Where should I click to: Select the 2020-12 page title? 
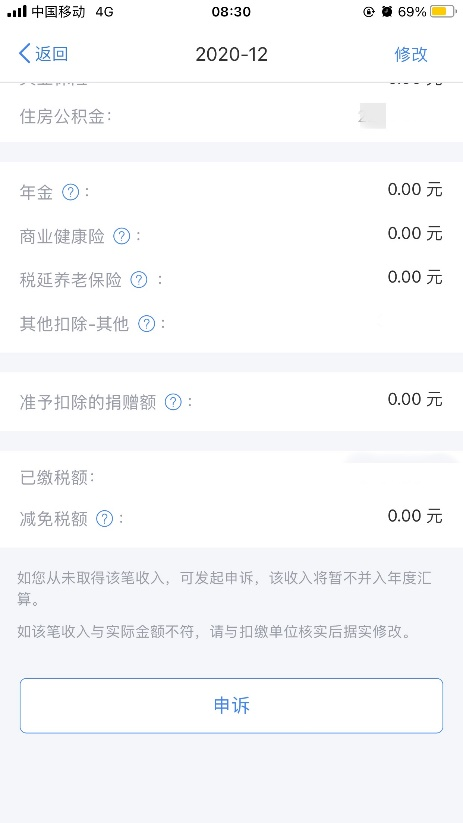[x=232, y=54]
